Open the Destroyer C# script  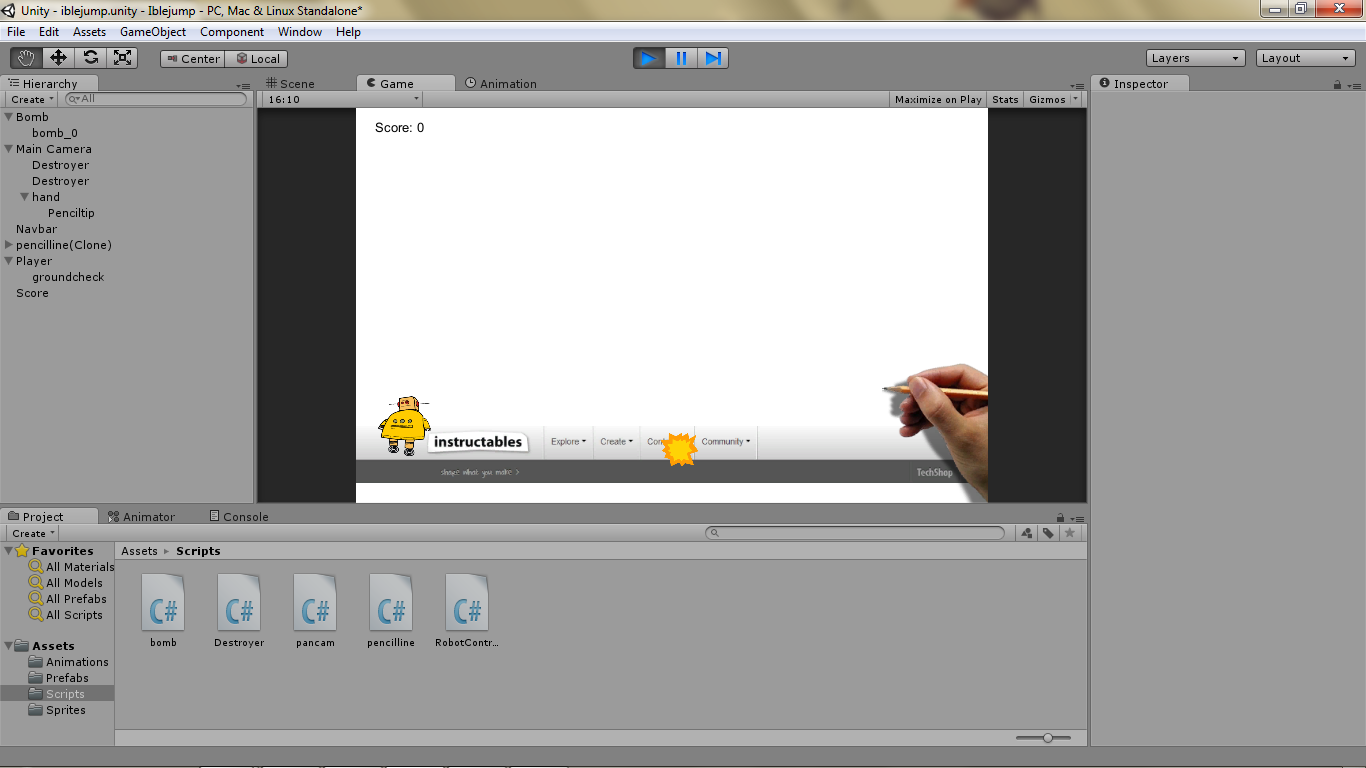(x=239, y=610)
